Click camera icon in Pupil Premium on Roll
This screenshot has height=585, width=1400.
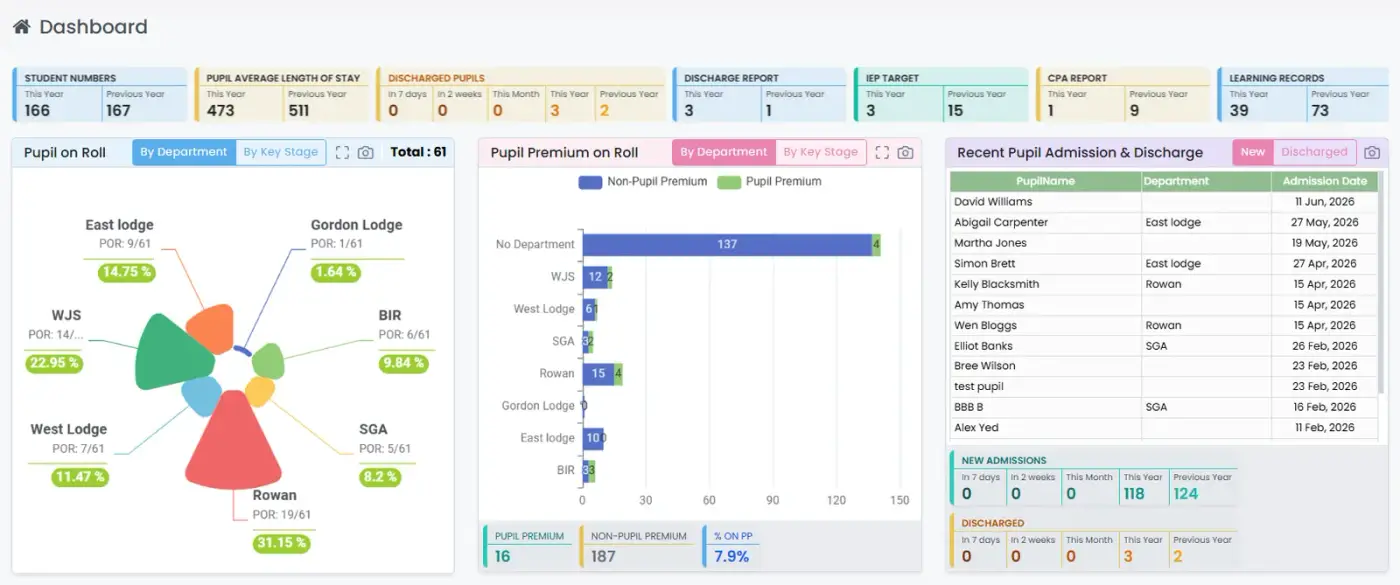point(905,152)
